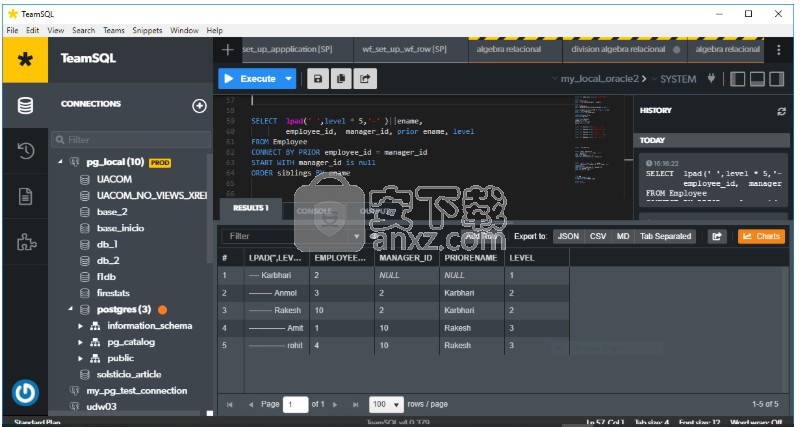Screen dimensions: 805x427
Task: Click the PRIORENAME column header
Action: click(470, 258)
